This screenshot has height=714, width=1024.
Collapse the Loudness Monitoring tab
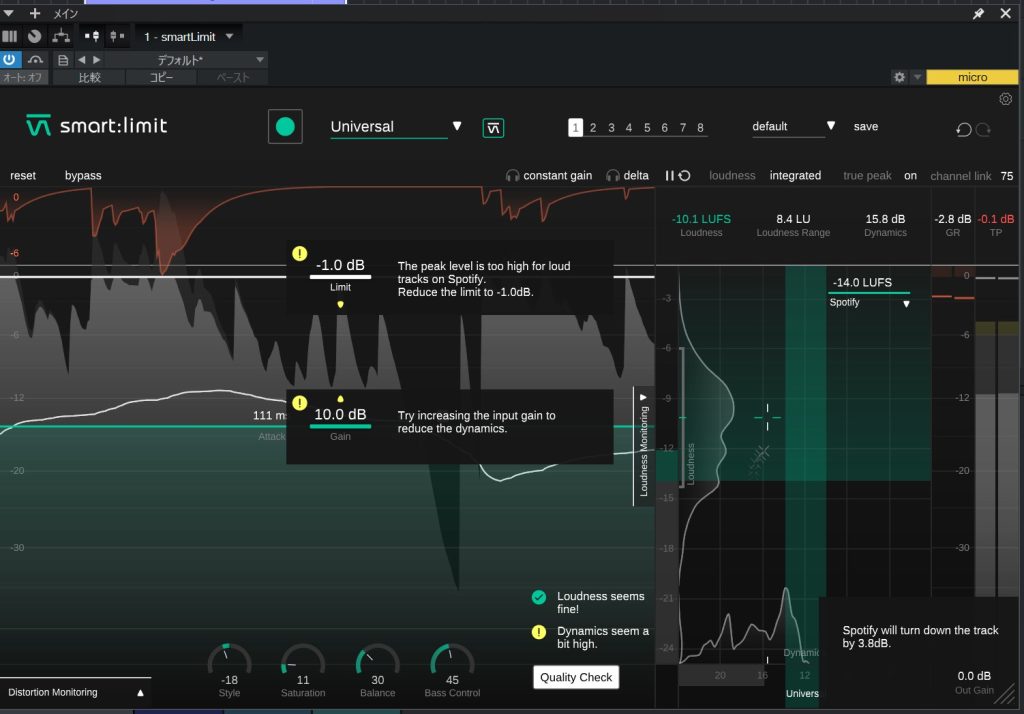pos(644,397)
